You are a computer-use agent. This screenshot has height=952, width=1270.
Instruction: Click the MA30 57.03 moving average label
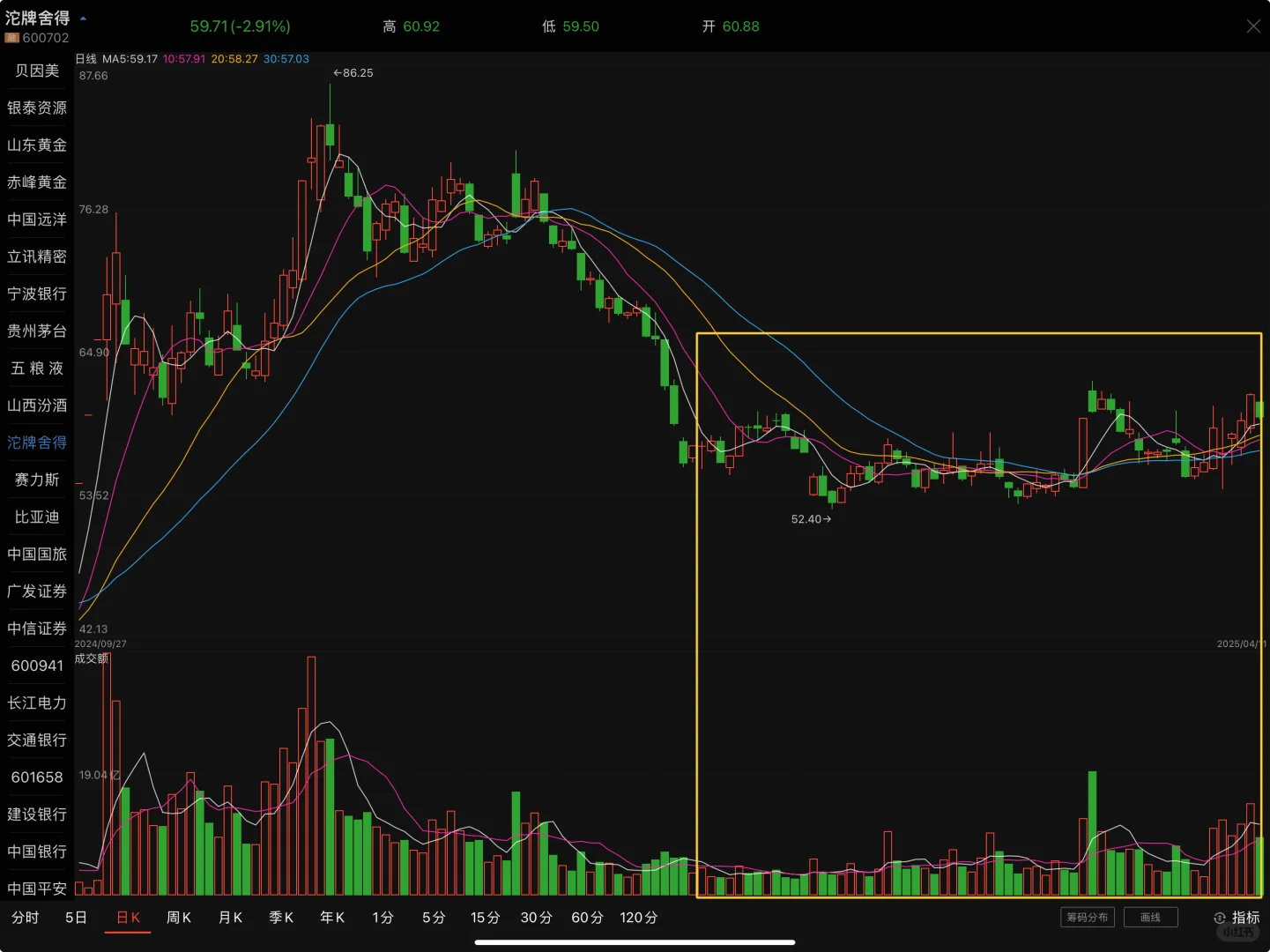[x=286, y=59]
